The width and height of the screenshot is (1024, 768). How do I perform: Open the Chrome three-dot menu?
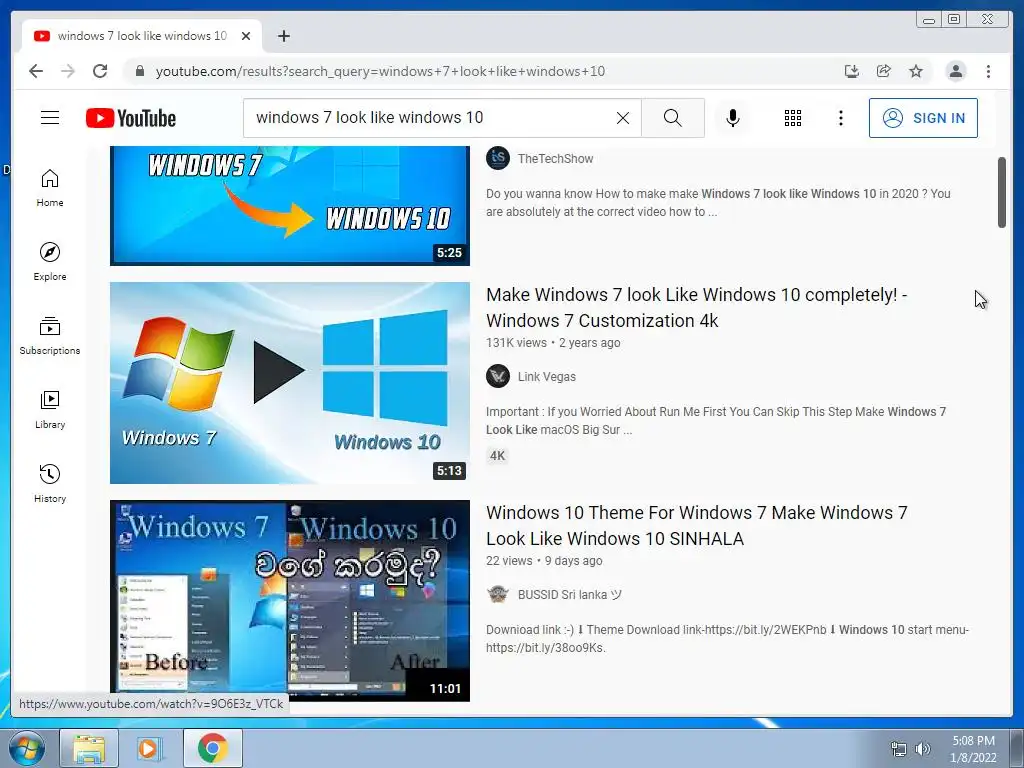coord(988,71)
